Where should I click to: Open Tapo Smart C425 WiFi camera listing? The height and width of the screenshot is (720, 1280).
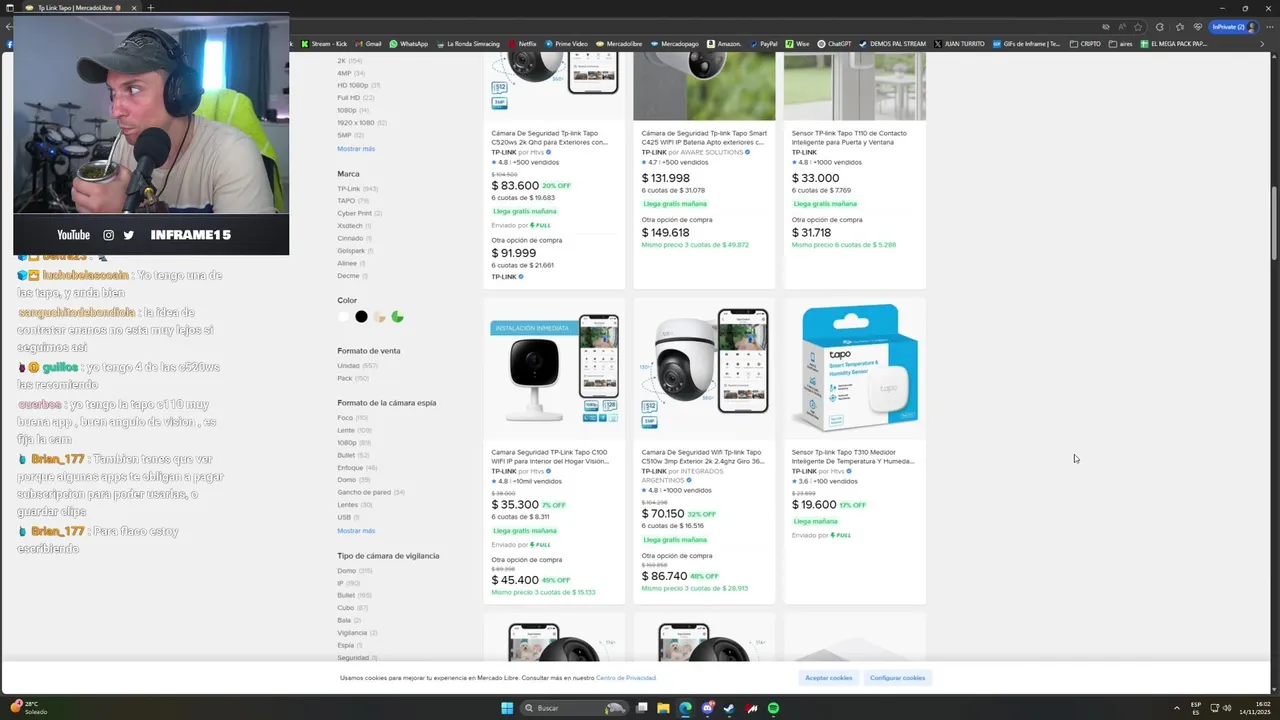click(704, 138)
